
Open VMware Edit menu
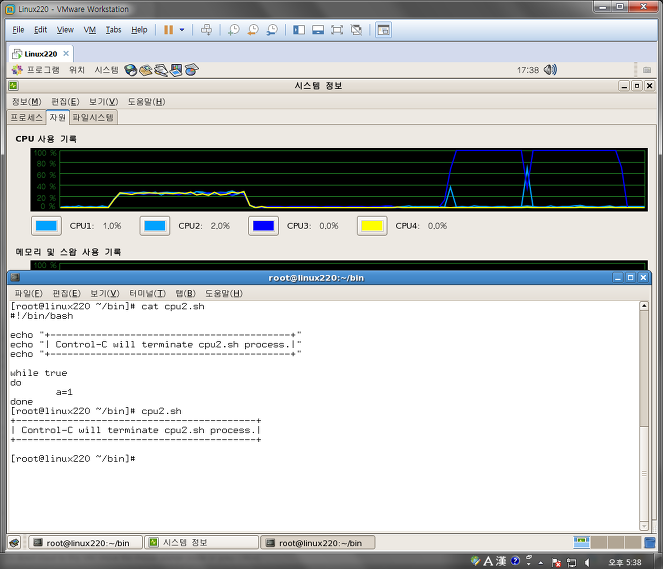pos(41,30)
